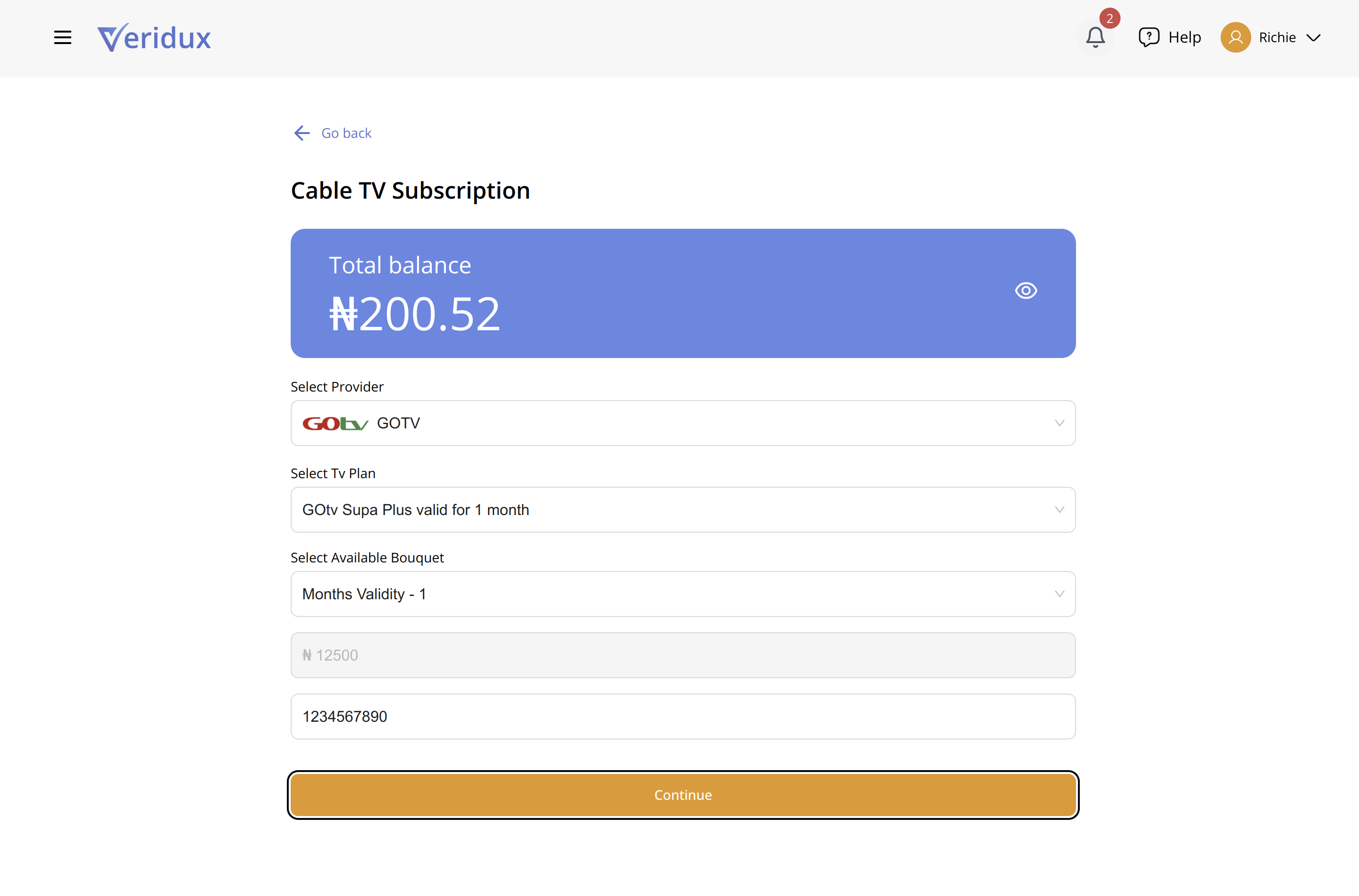Click the Continue button
The width and height of the screenshot is (1359, 896).
(683, 795)
